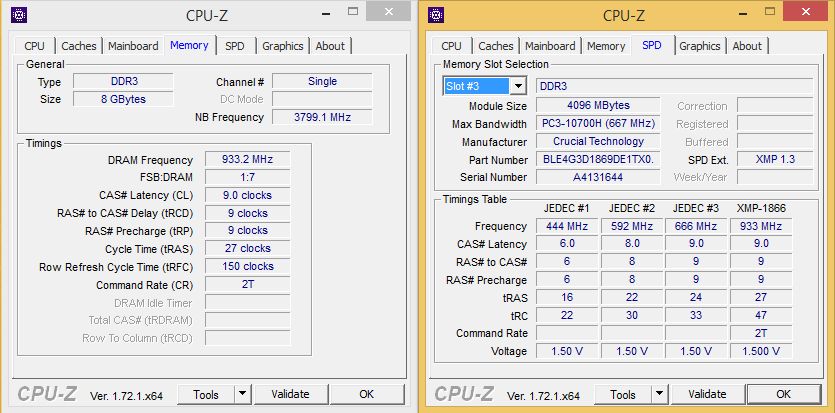Image resolution: width=835 pixels, height=413 pixels.
Task: Close the left CPU-Z window
Action: coord(389,11)
